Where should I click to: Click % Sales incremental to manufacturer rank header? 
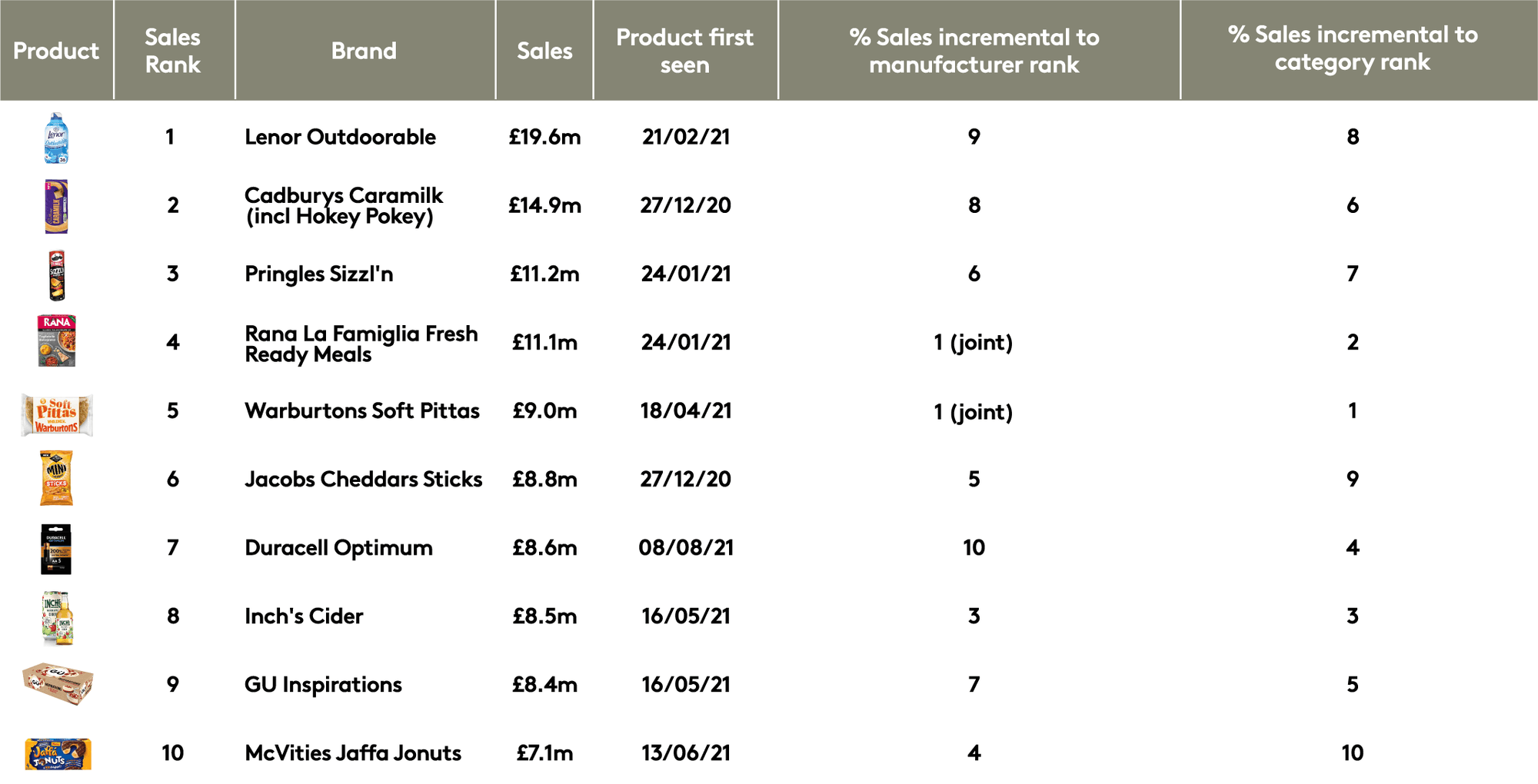click(x=974, y=51)
